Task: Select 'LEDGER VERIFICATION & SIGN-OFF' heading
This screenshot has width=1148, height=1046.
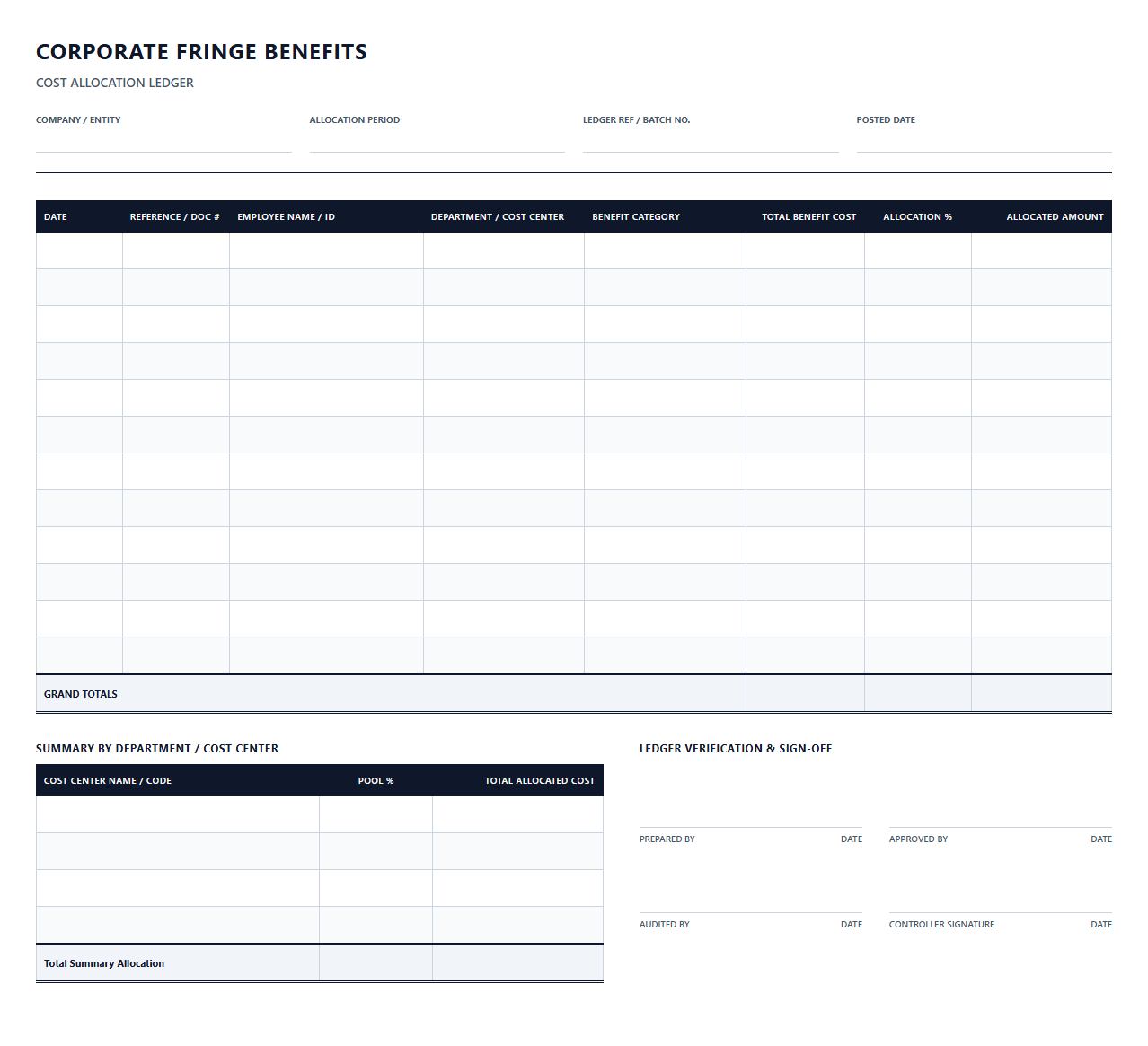Action: (736, 749)
